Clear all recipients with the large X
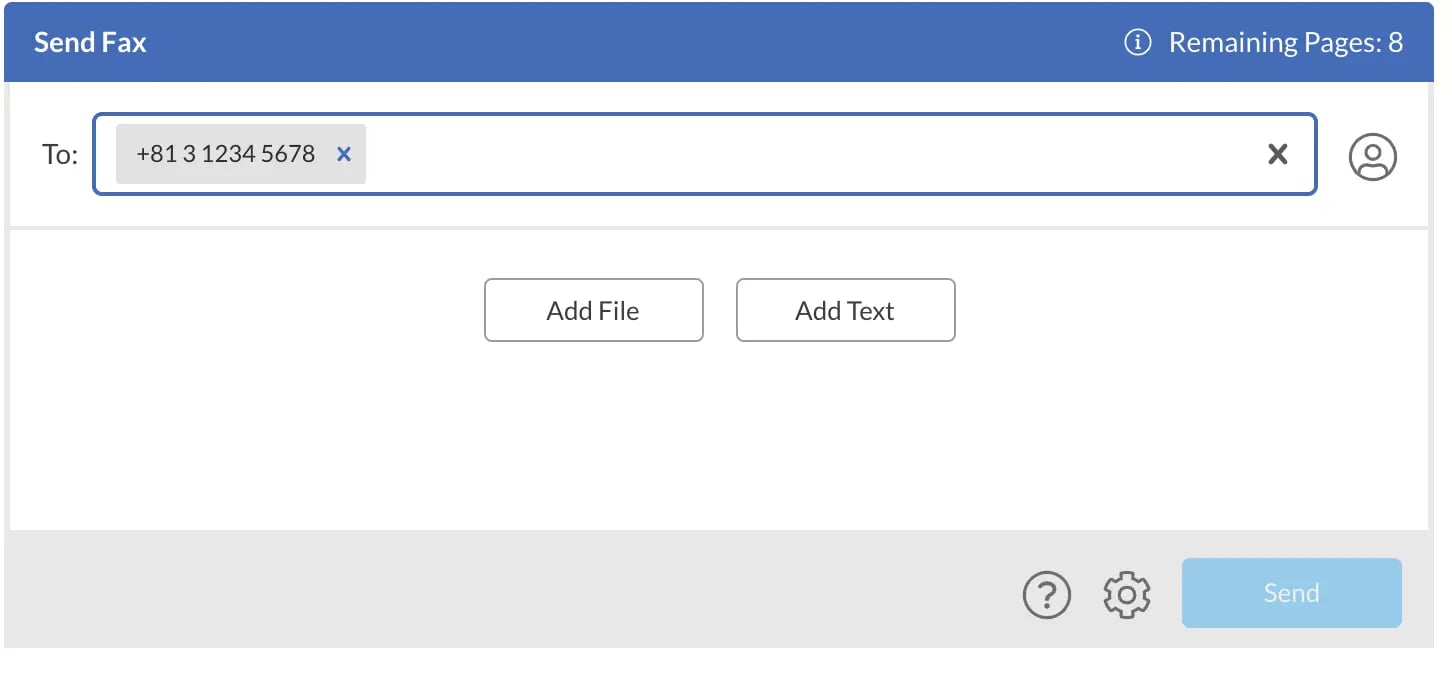Image resolution: width=1452 pixels, height=674 pixels. click(1278, 154)
